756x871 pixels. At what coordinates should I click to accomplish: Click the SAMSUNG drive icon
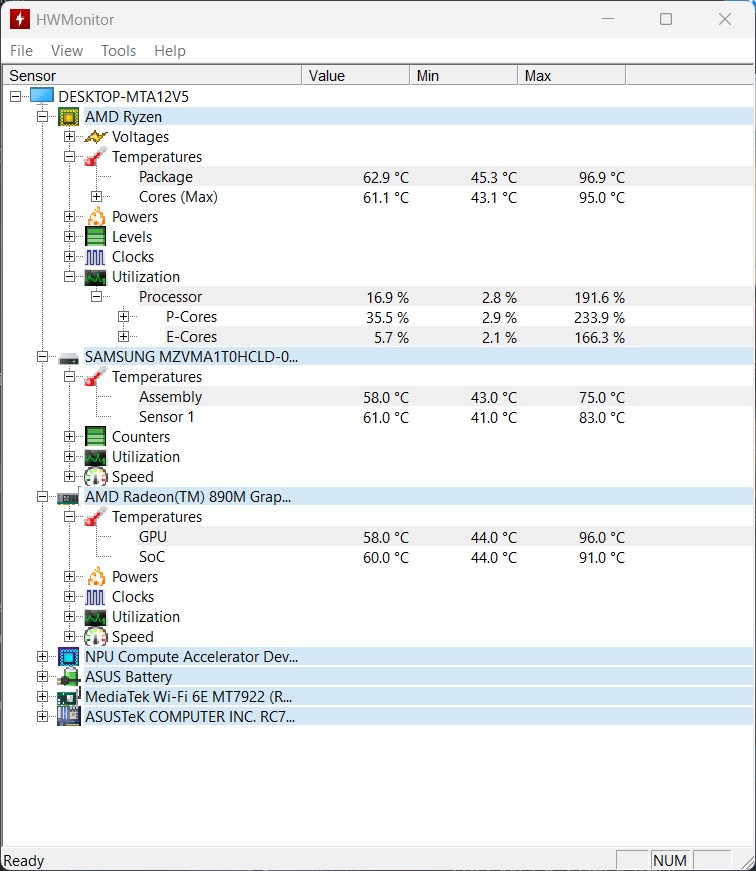tap(68, 358)
